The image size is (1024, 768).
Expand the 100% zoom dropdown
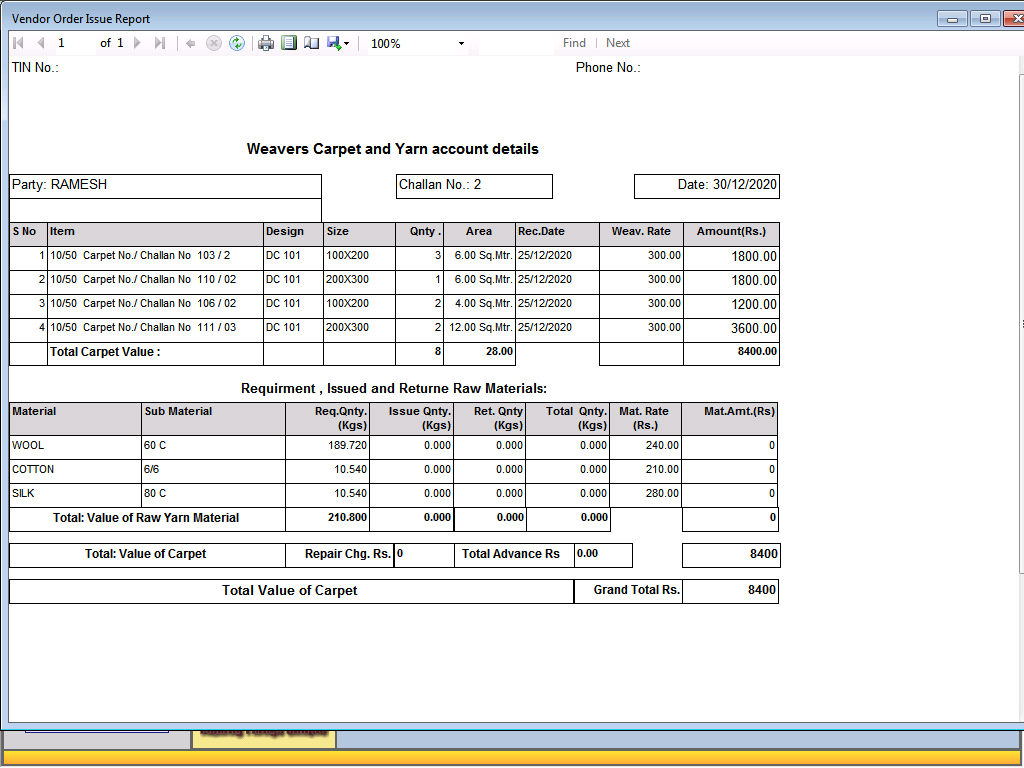click(461, 44)
